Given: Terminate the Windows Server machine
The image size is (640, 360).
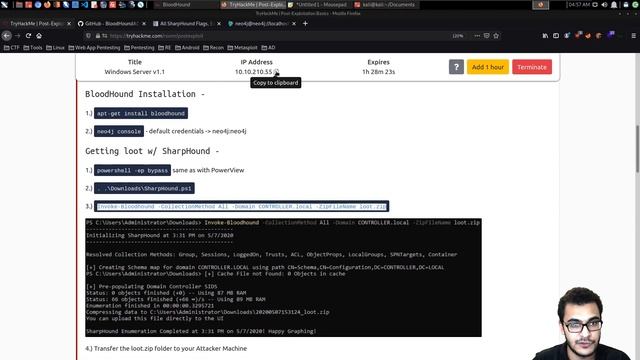Looking at the screenshot, I should click(x=532, y=67).
